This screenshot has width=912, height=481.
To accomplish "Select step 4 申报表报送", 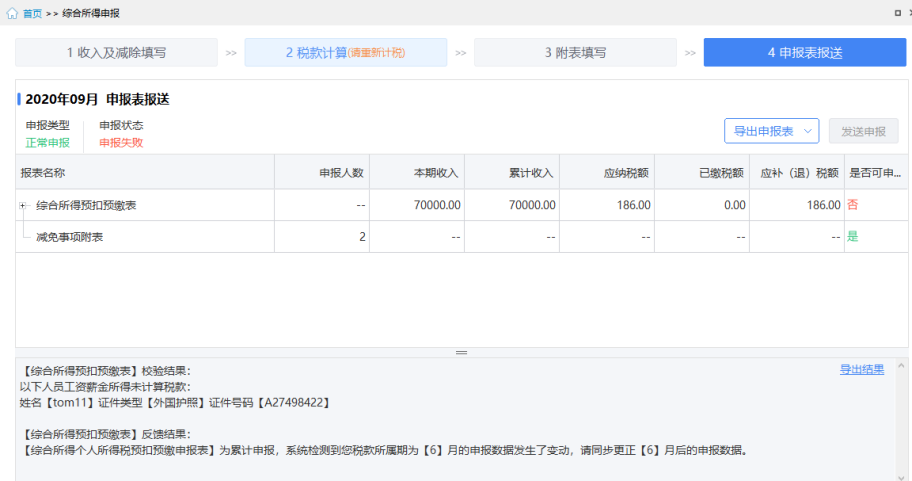I will click(x=805, y=52).
